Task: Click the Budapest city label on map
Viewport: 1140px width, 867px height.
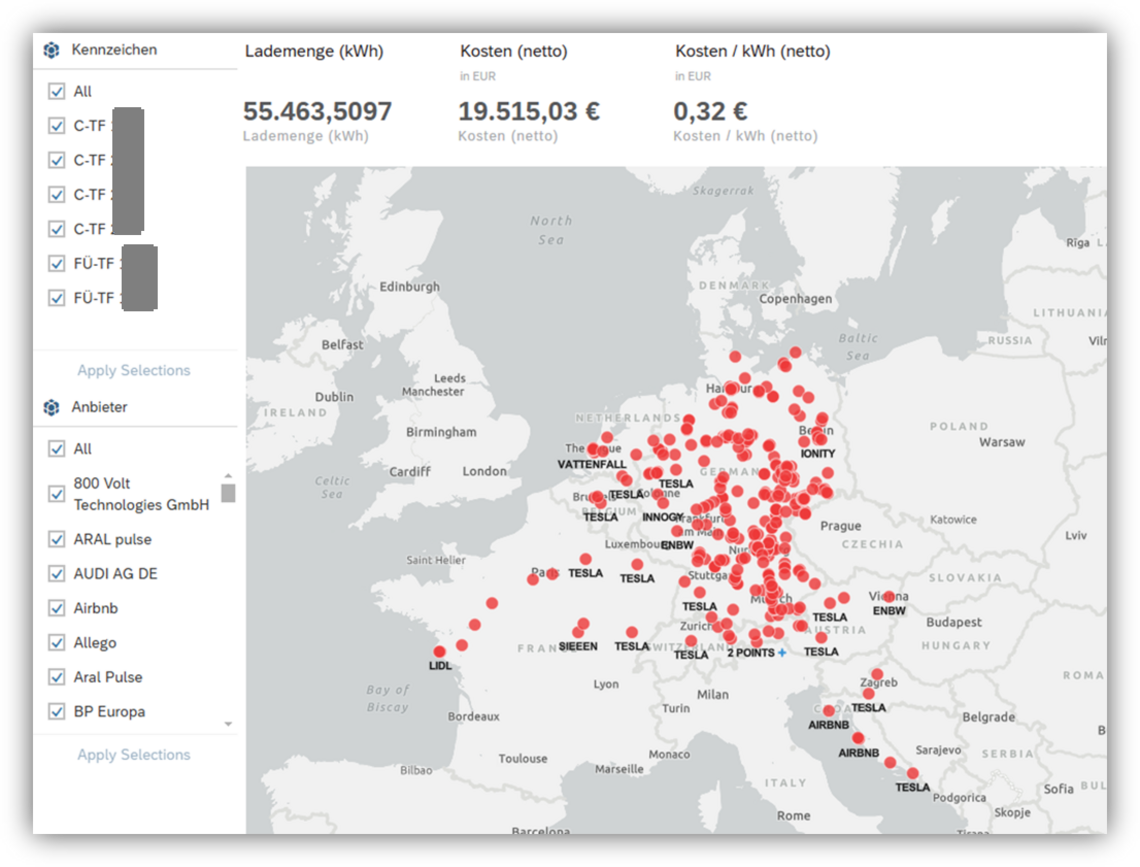Action: [x=954, y=622]
